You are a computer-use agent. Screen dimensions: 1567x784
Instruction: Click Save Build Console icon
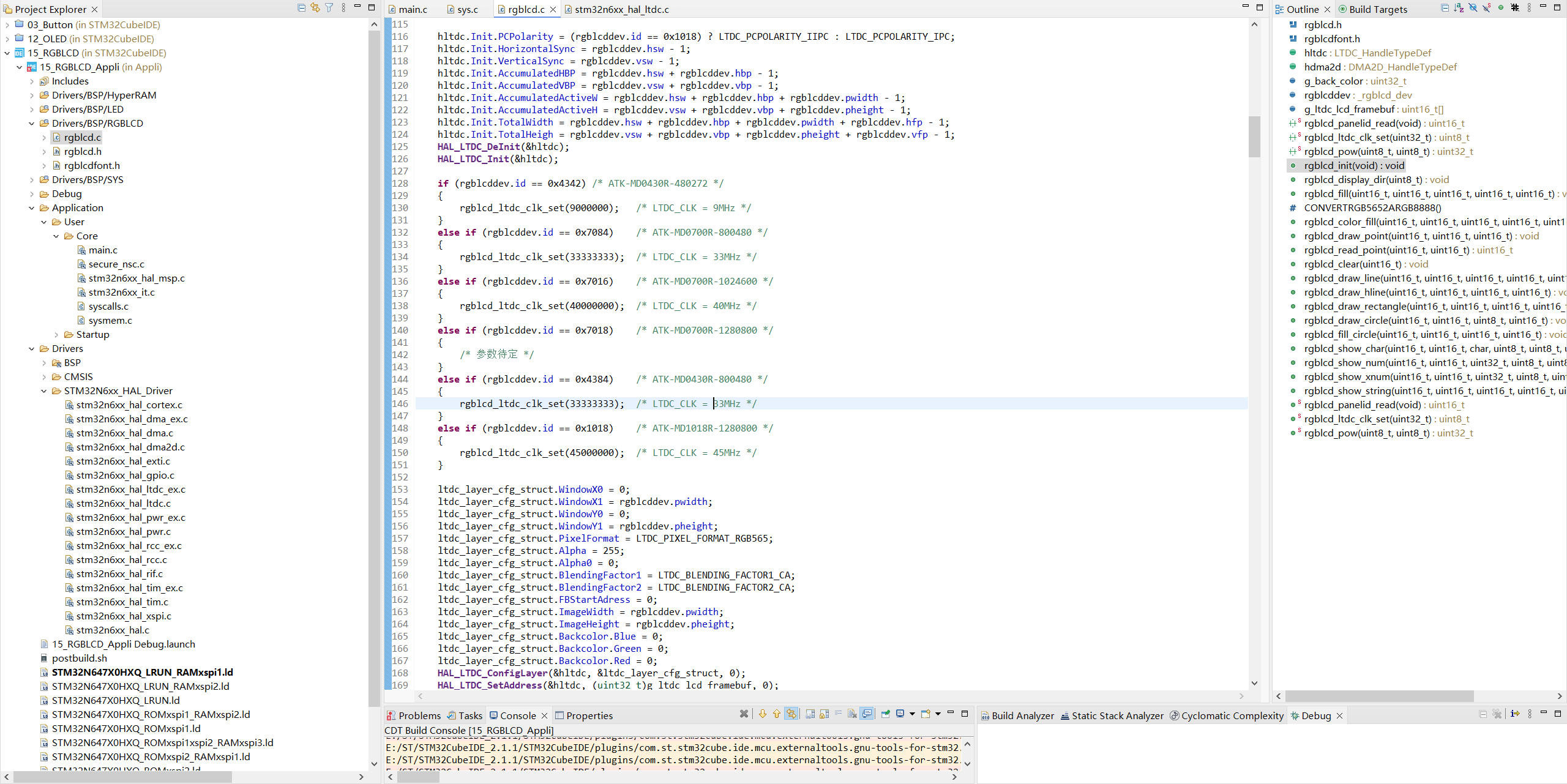810,714
